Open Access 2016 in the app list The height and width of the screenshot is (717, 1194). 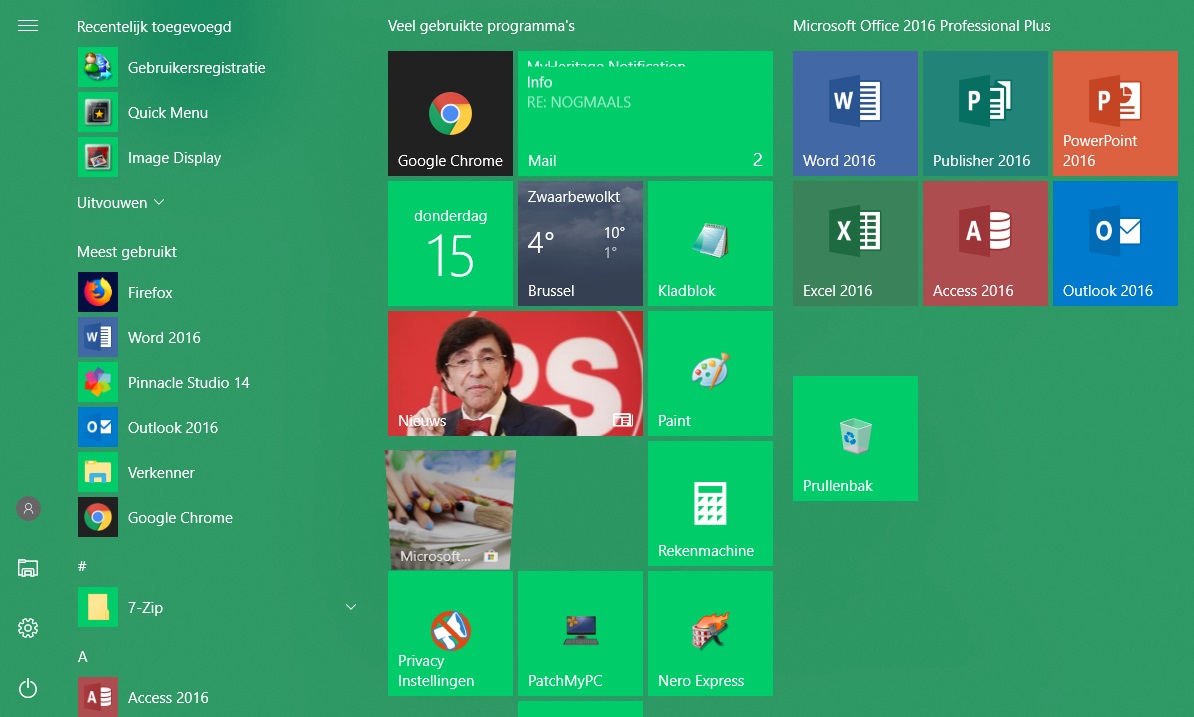tap(217, 696)
